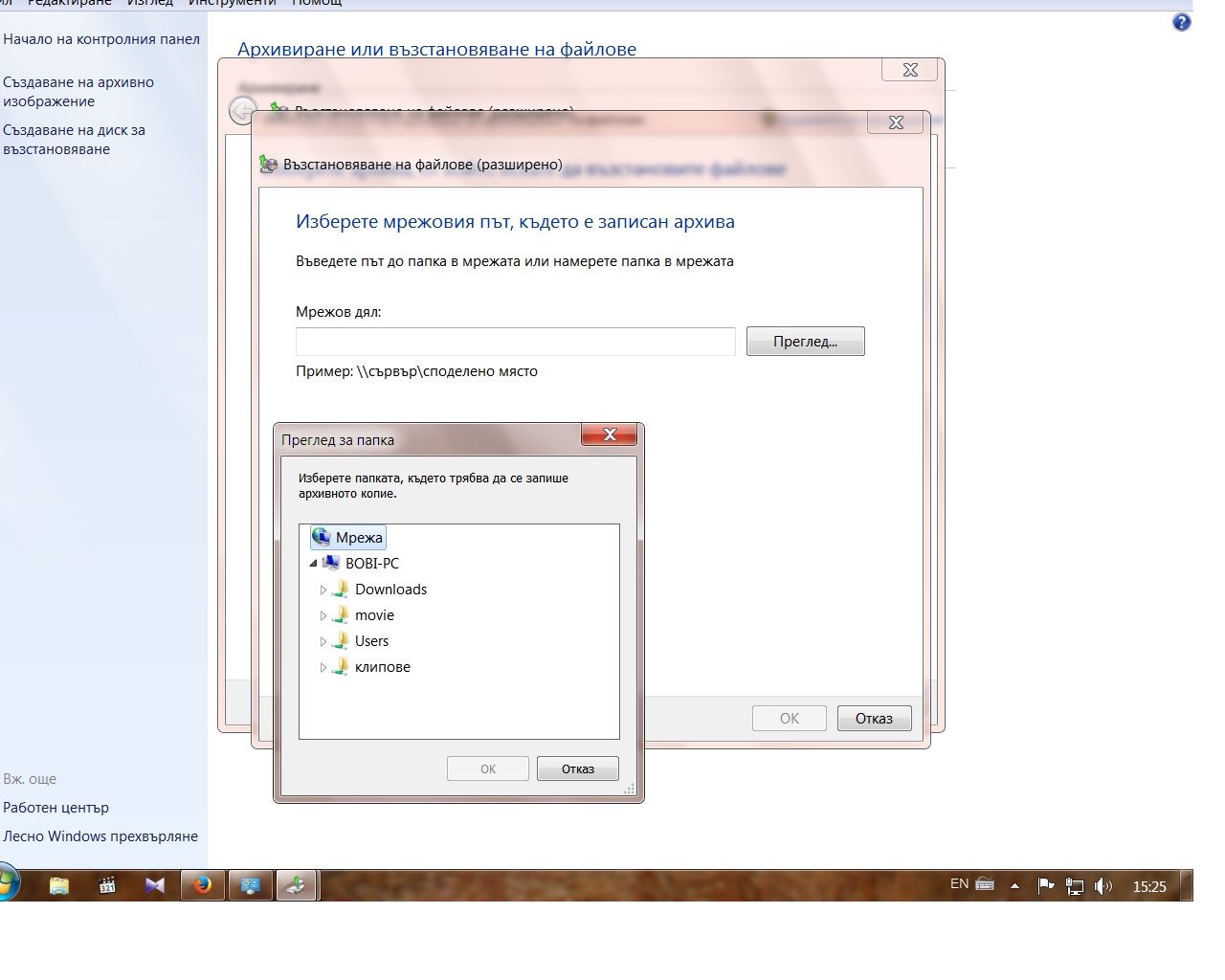Click the Преглед... browse button
Image resolution: width=1225 pixels, height=980 pixels.
[805, 342]
